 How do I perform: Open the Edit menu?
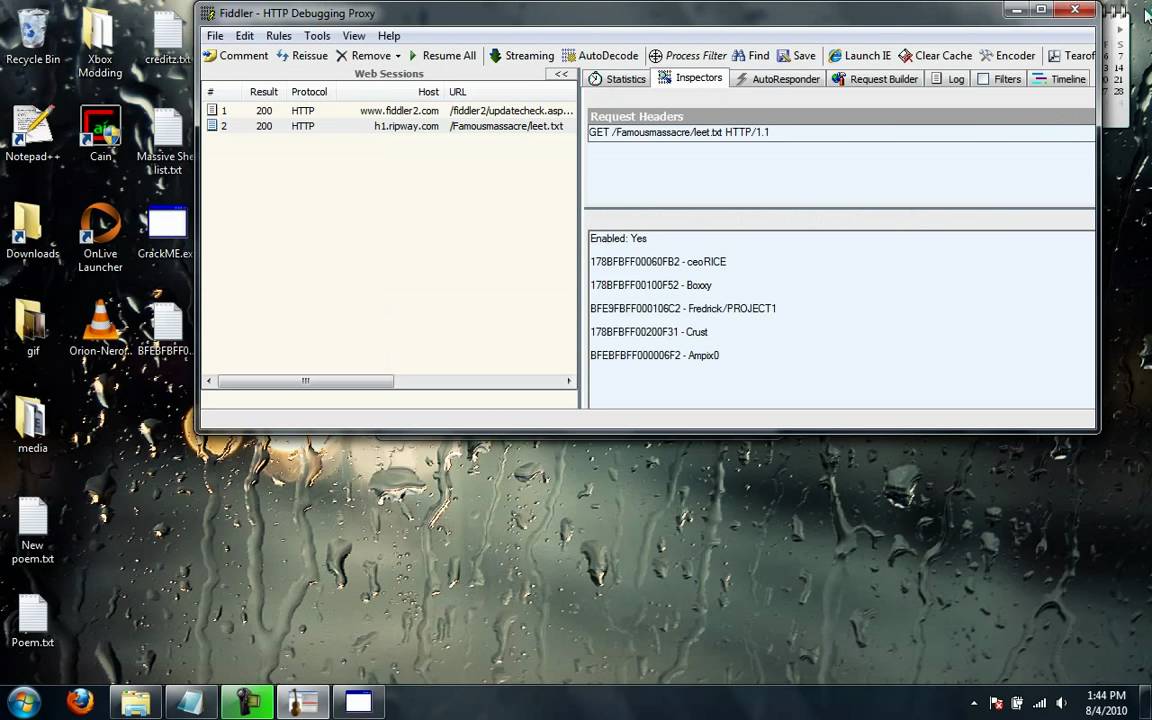point(245,36)
